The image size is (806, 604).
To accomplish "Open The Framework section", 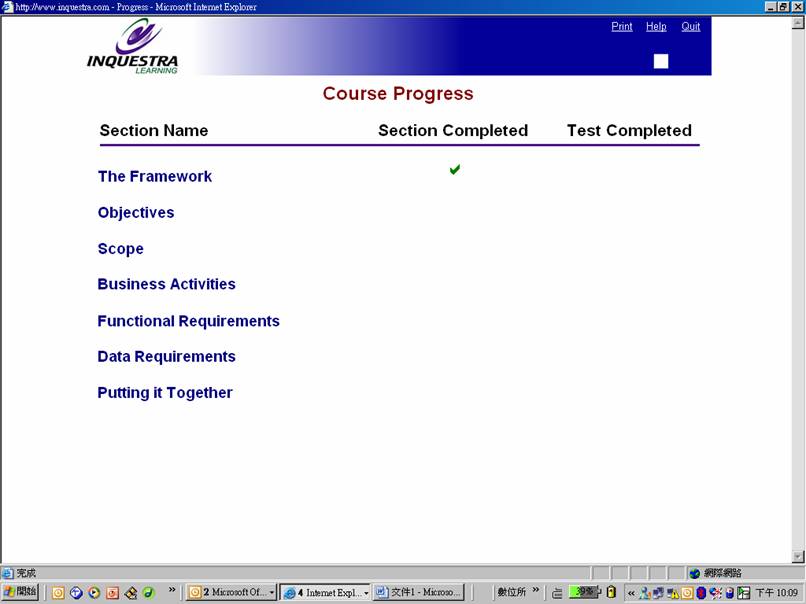I will point(155,176).
